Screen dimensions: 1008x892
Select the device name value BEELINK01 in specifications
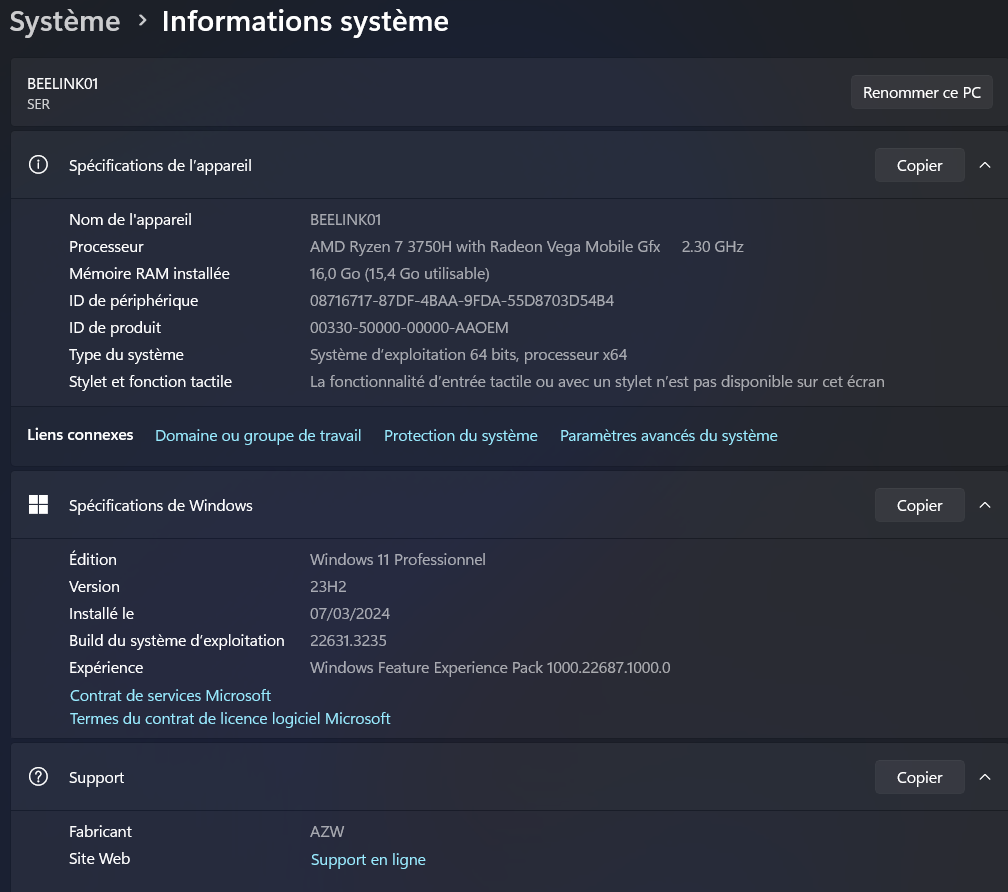pyautogui.click(x=345, y=220)
